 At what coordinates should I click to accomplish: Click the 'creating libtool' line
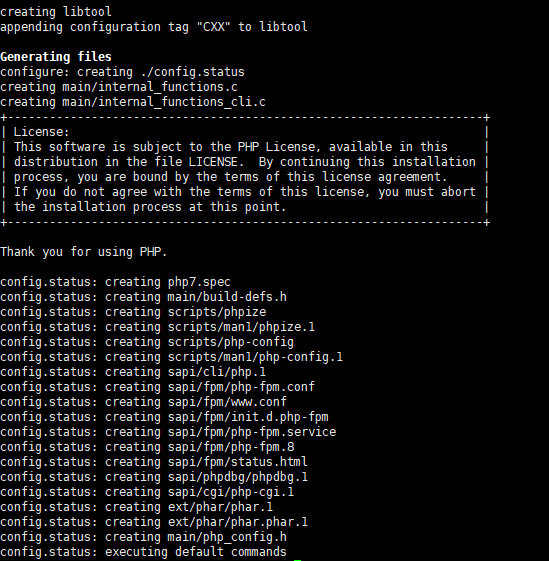pos(56,12)
